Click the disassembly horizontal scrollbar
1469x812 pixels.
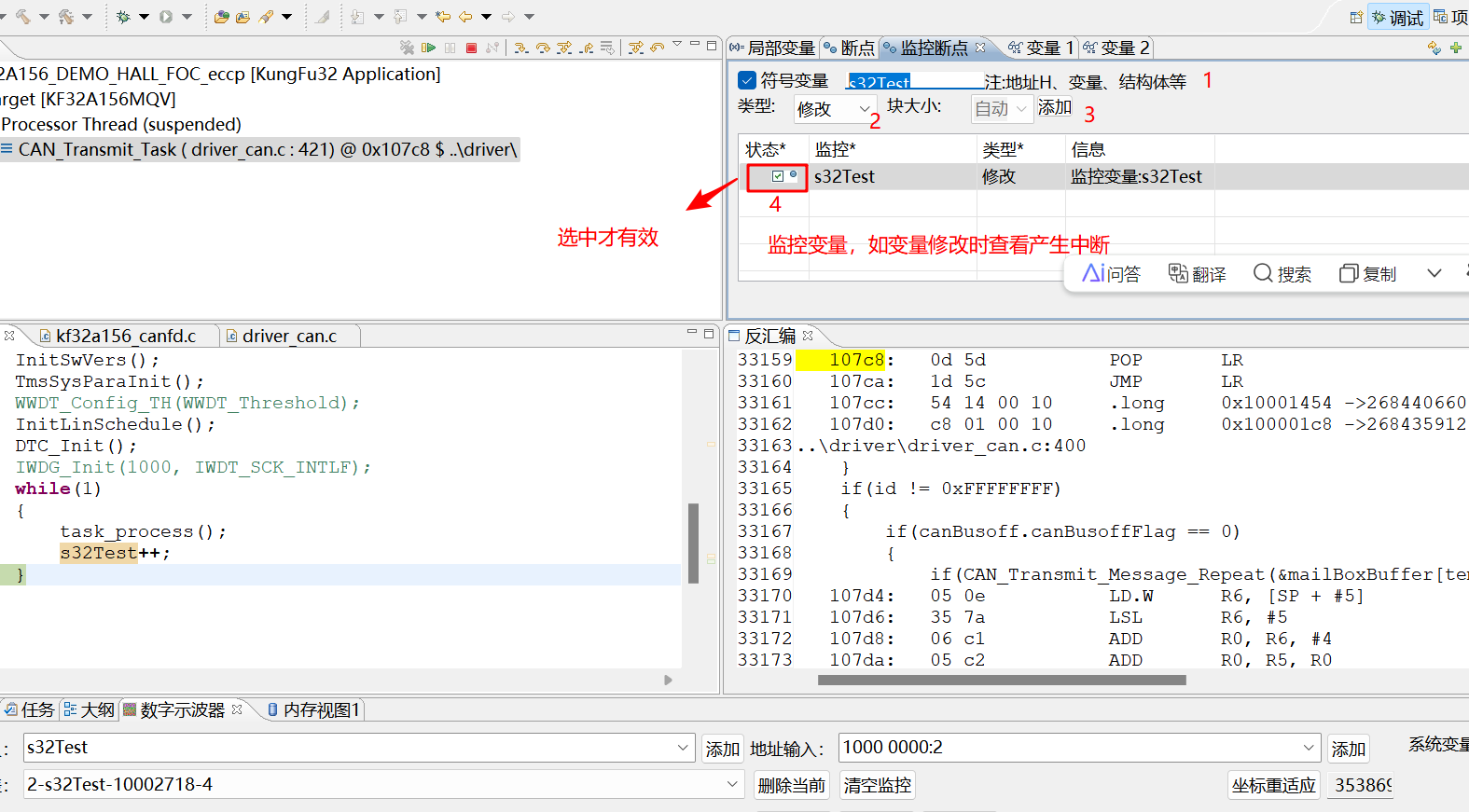click(x=1001, y=680)
